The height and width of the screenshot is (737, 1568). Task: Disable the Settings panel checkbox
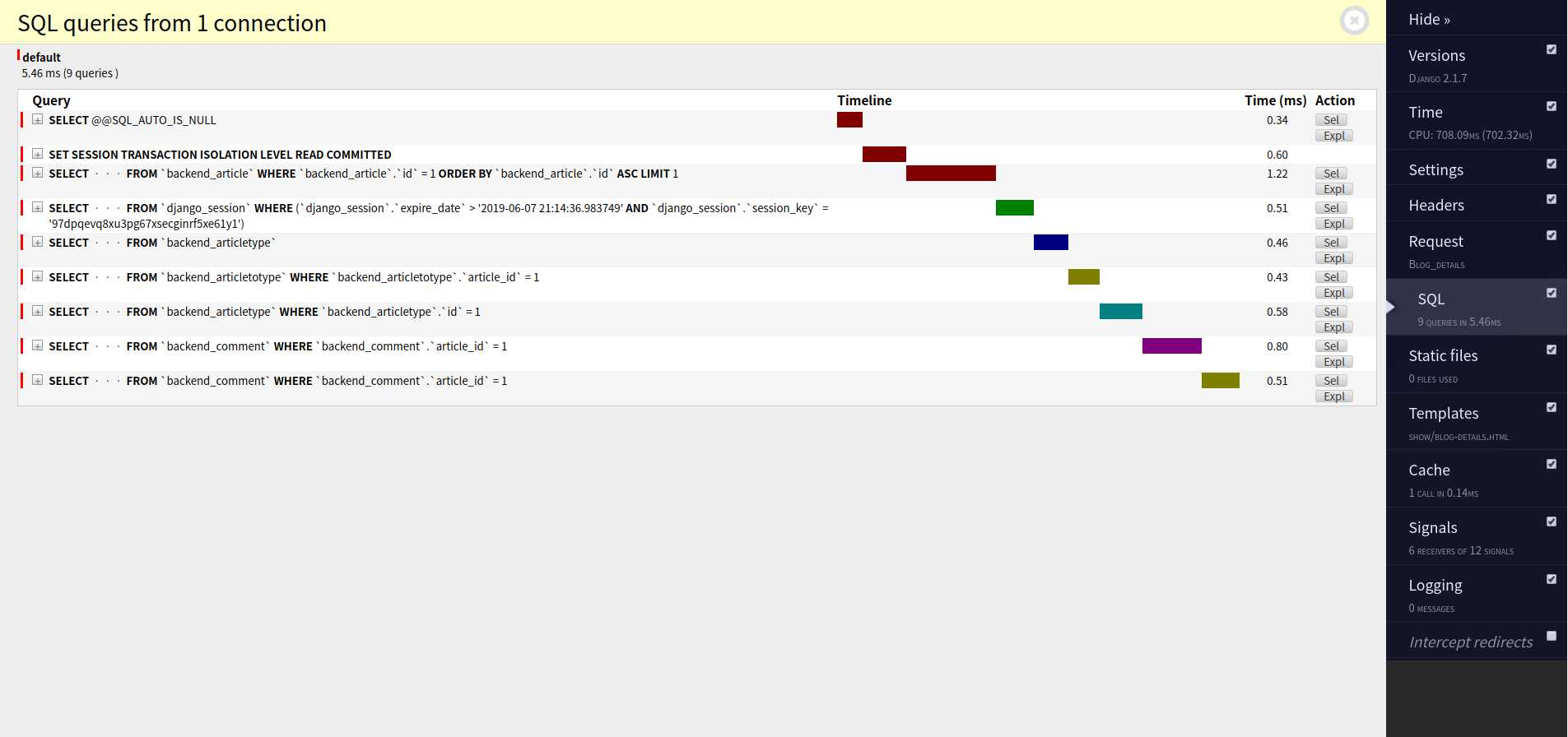pos(1552,164)
